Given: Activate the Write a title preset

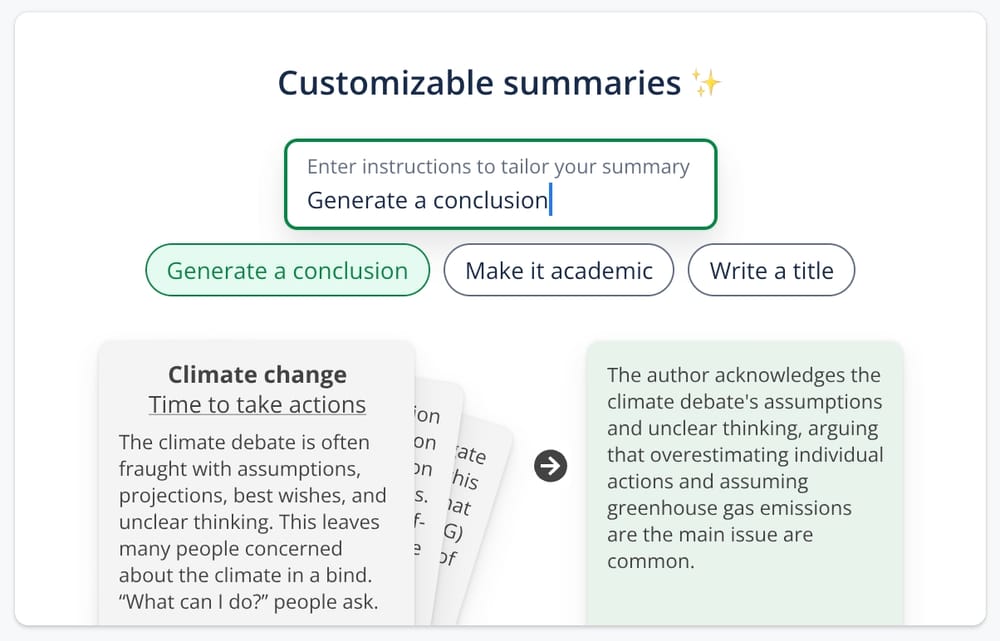Looking at the screenshot, I should [771, 270].
